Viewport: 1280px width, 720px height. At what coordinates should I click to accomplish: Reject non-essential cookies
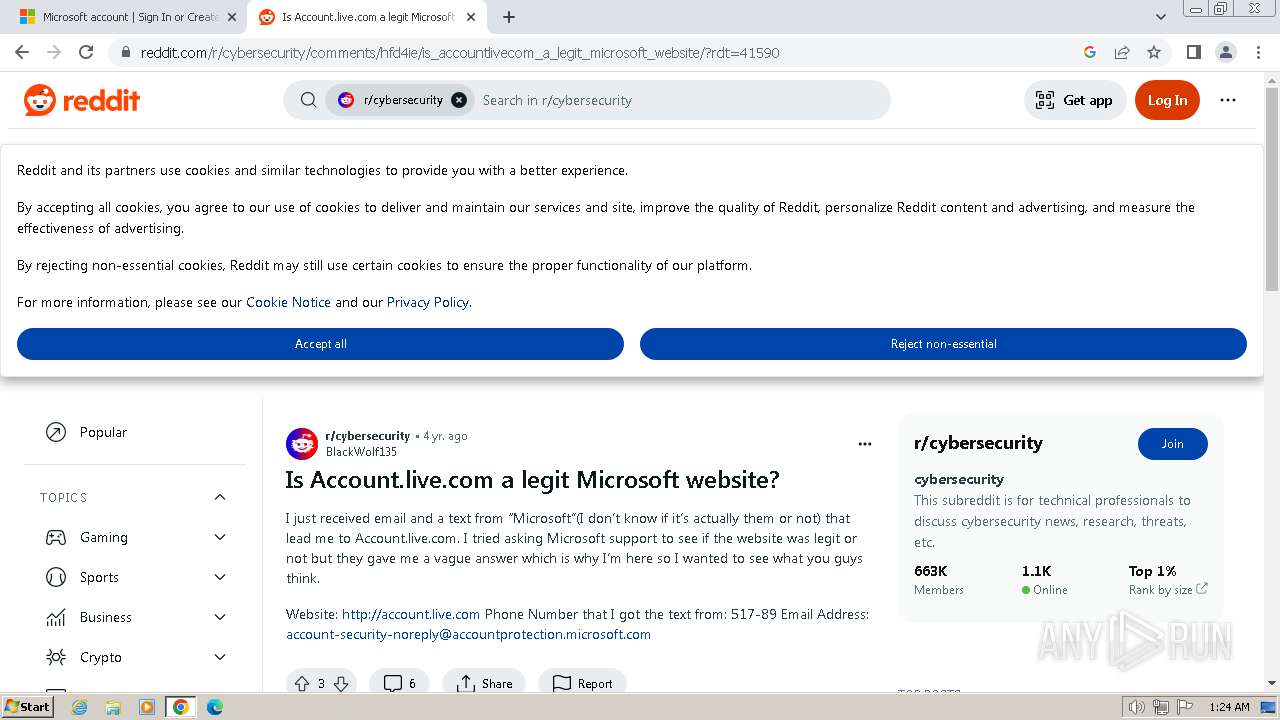943,344
